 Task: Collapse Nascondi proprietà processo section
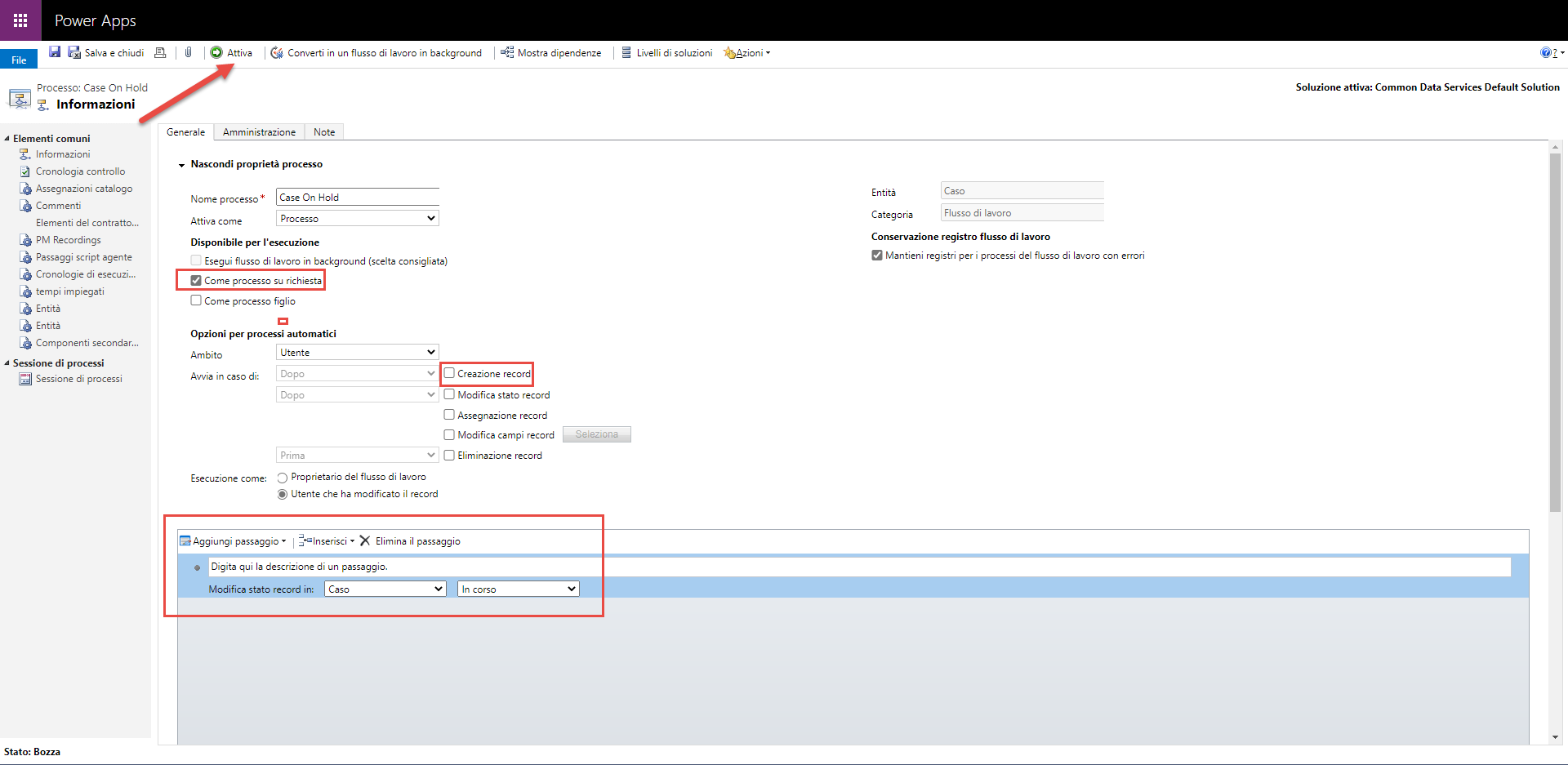tap(181, 165)
